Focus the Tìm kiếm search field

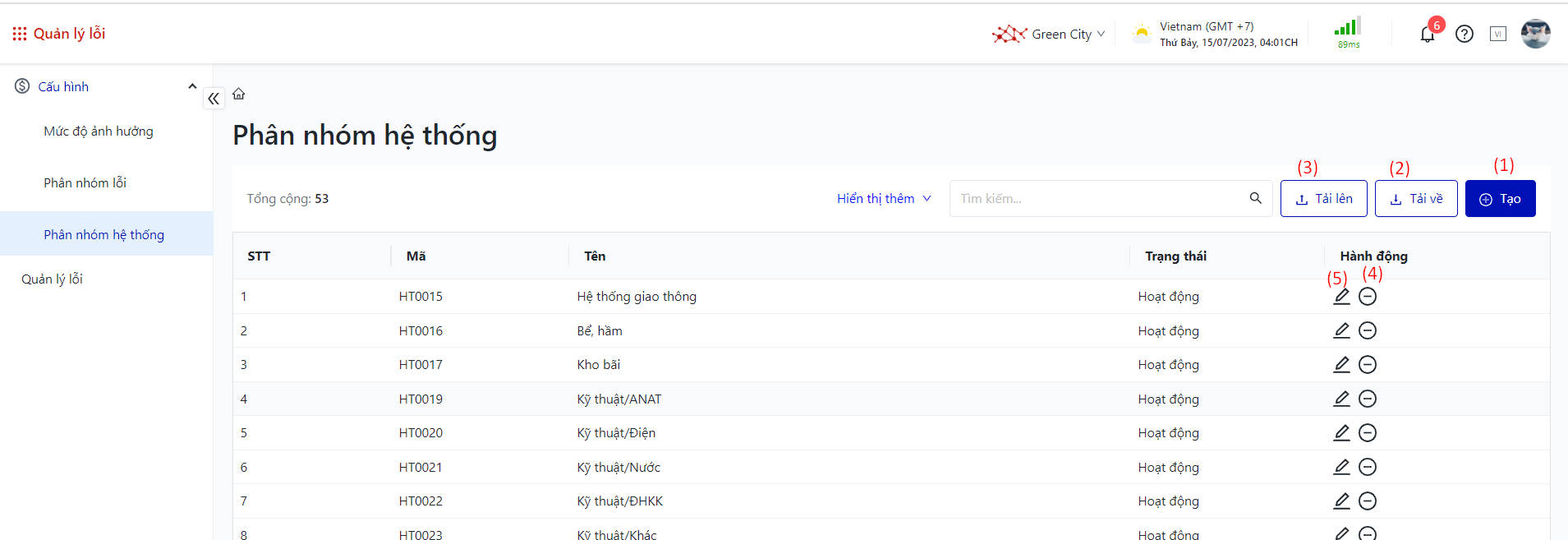(1097, 199)
